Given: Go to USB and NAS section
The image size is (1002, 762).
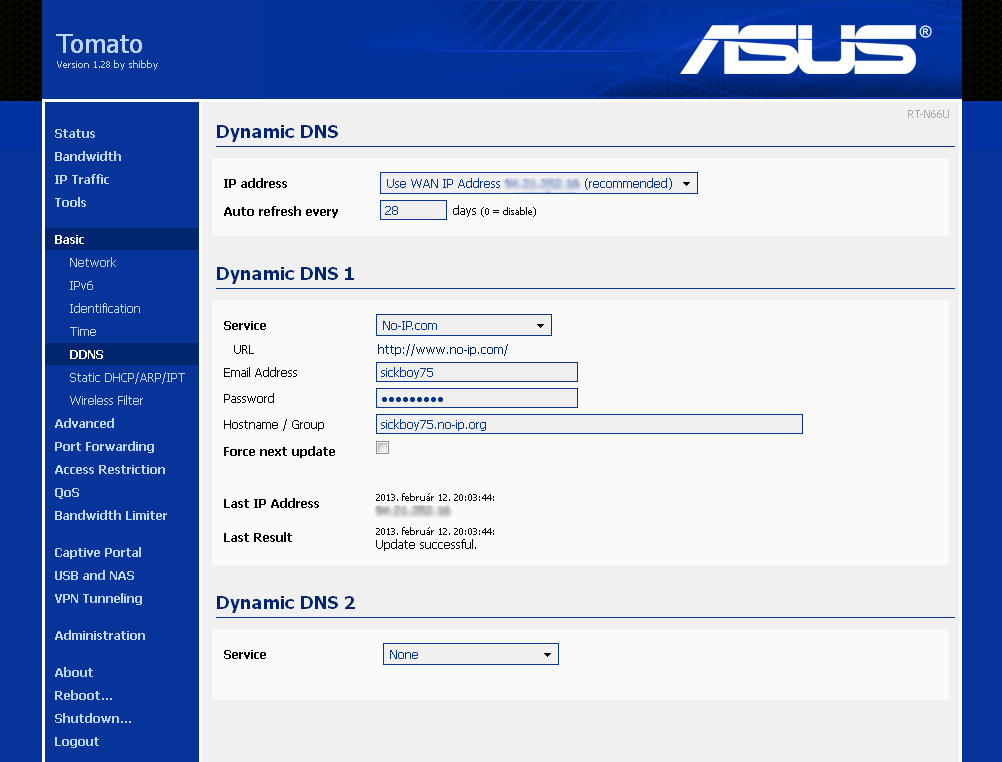Looking at the screenshot, I should [x=95, y=576].
